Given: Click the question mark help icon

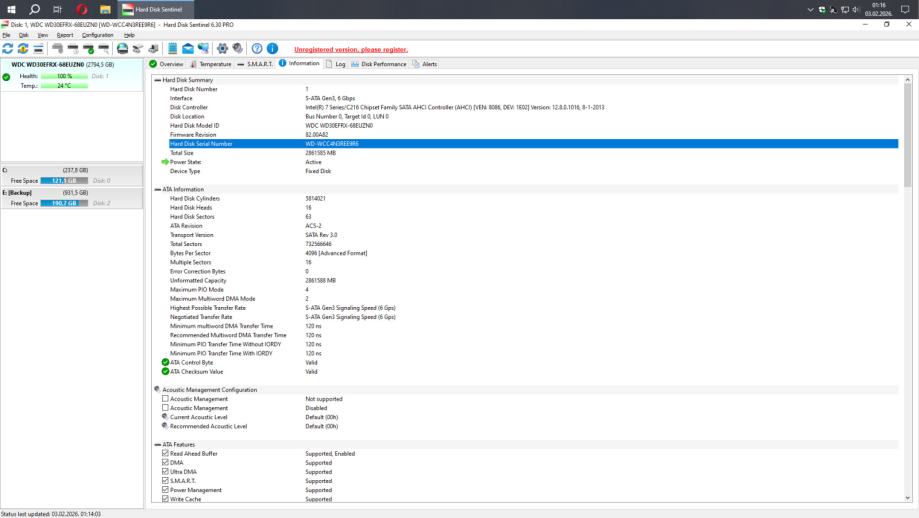Looking at the screenshot, I should (x=257, y=48).
